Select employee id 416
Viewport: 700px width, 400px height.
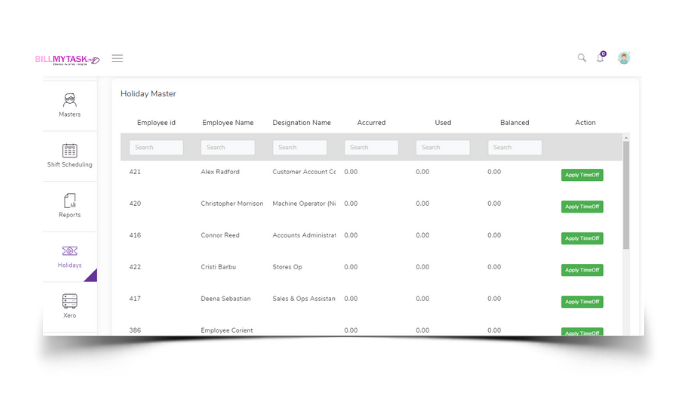tap(135, 235)
